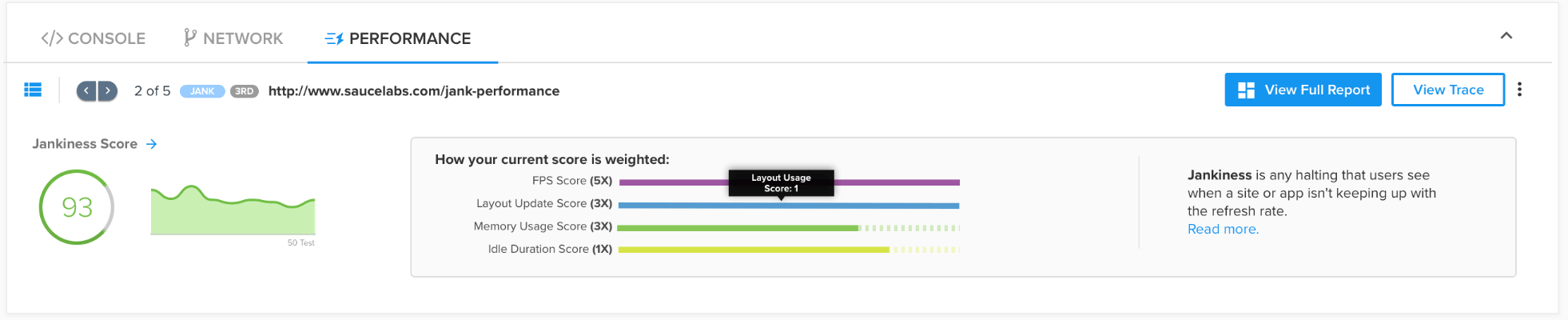Screen dimensions: 1568x320
Task: Go to previous page result arrow
Action: [x=86, y=91]
